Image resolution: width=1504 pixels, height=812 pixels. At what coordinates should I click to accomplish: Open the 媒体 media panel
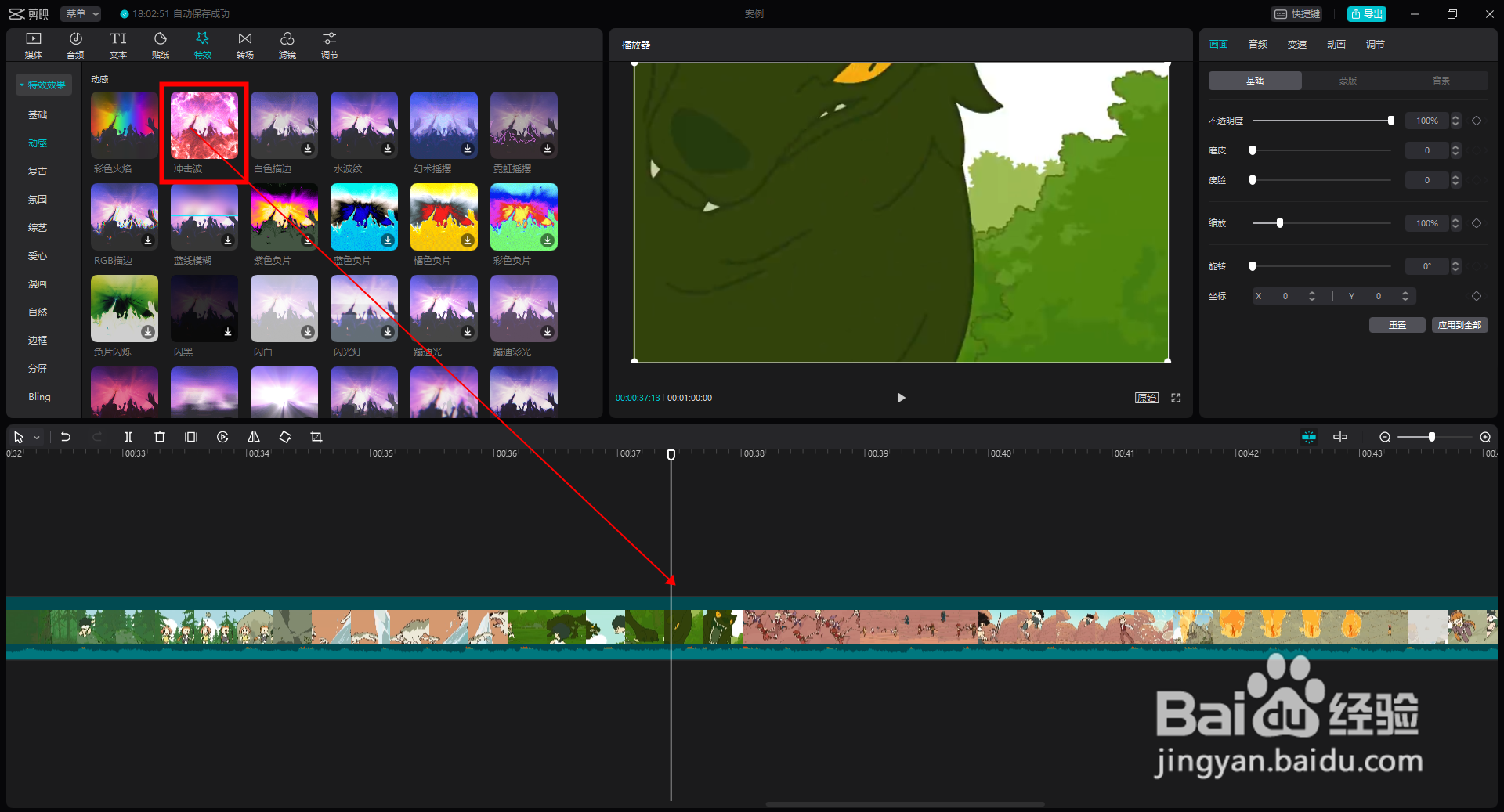tap(34, 45)
